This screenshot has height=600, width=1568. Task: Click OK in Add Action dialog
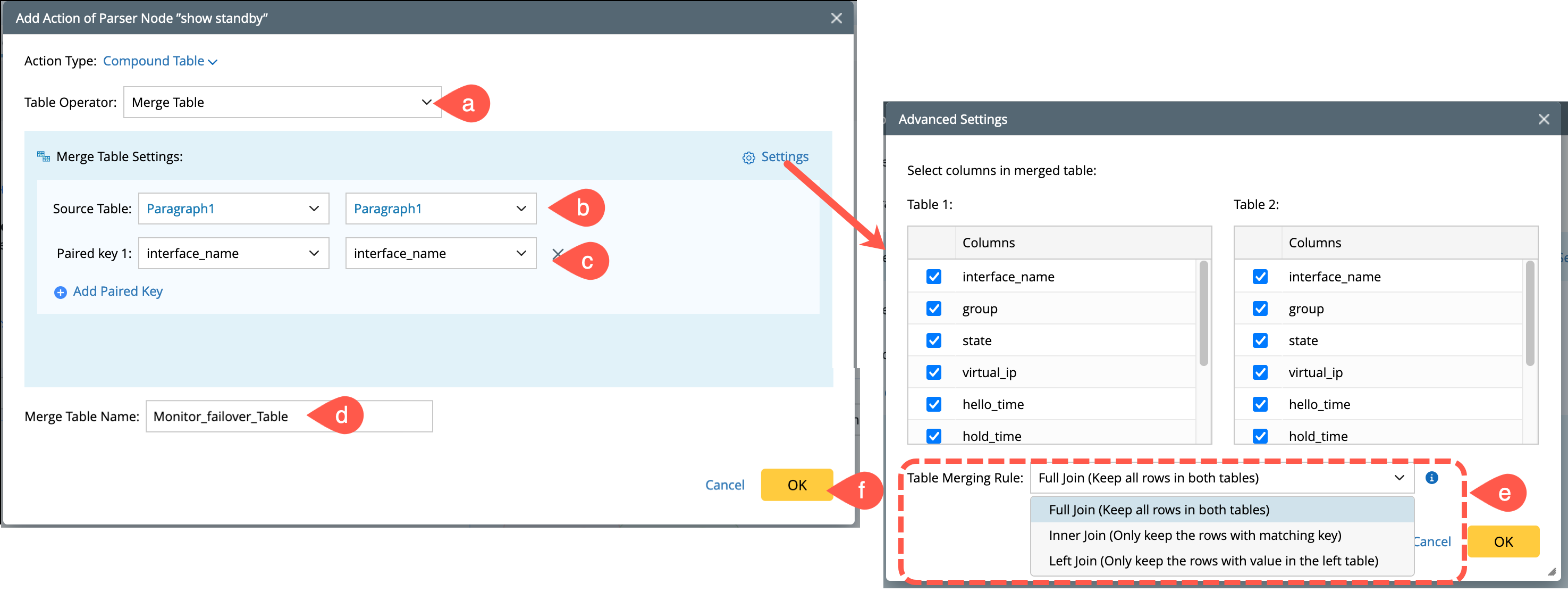pyautogui.click(x=796, y=485)
